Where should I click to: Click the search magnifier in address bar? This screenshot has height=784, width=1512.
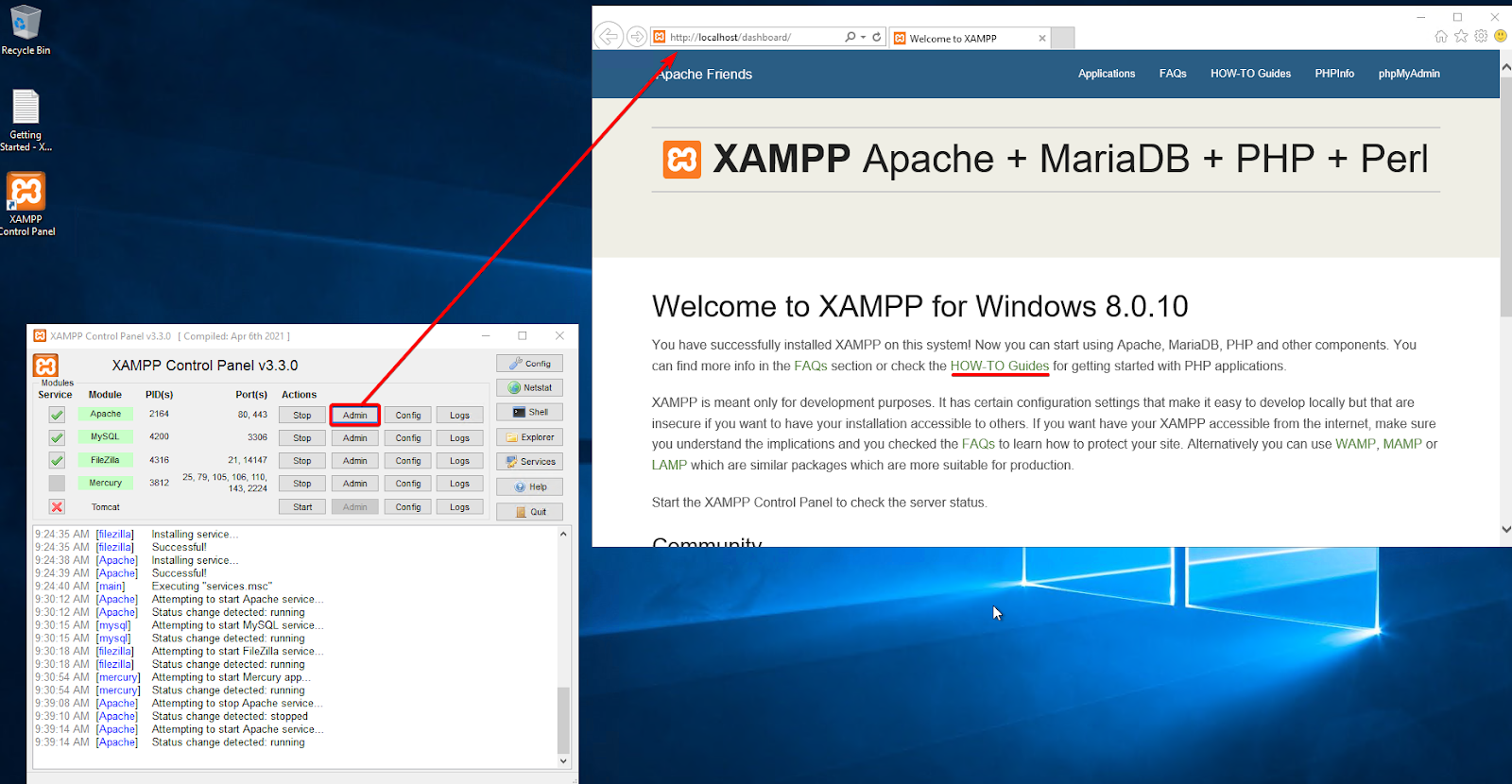click(850, 37)
